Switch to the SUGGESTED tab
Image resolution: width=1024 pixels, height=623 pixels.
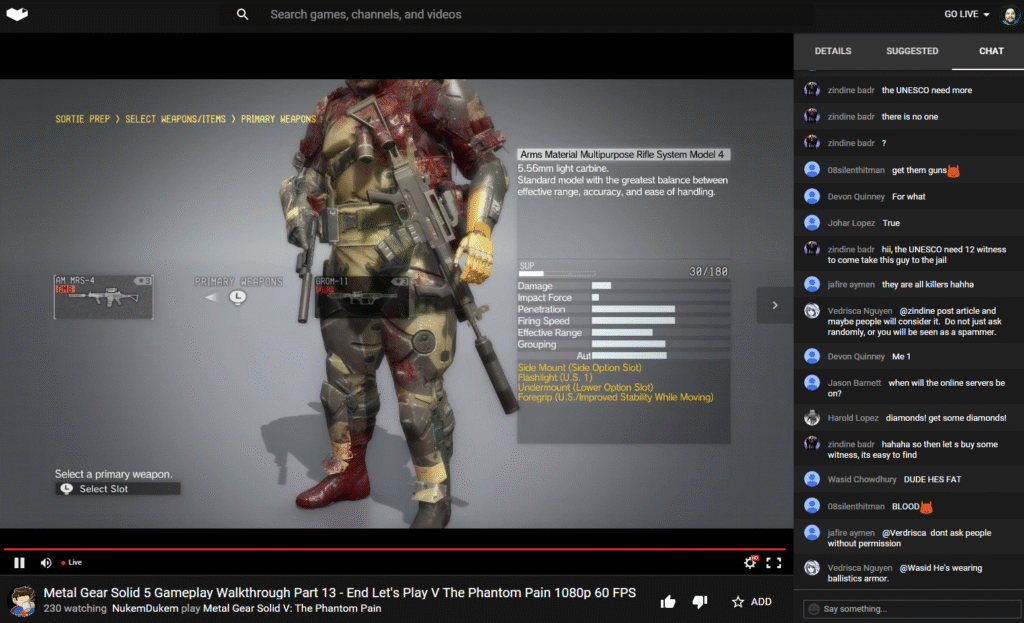coord(912,51)
